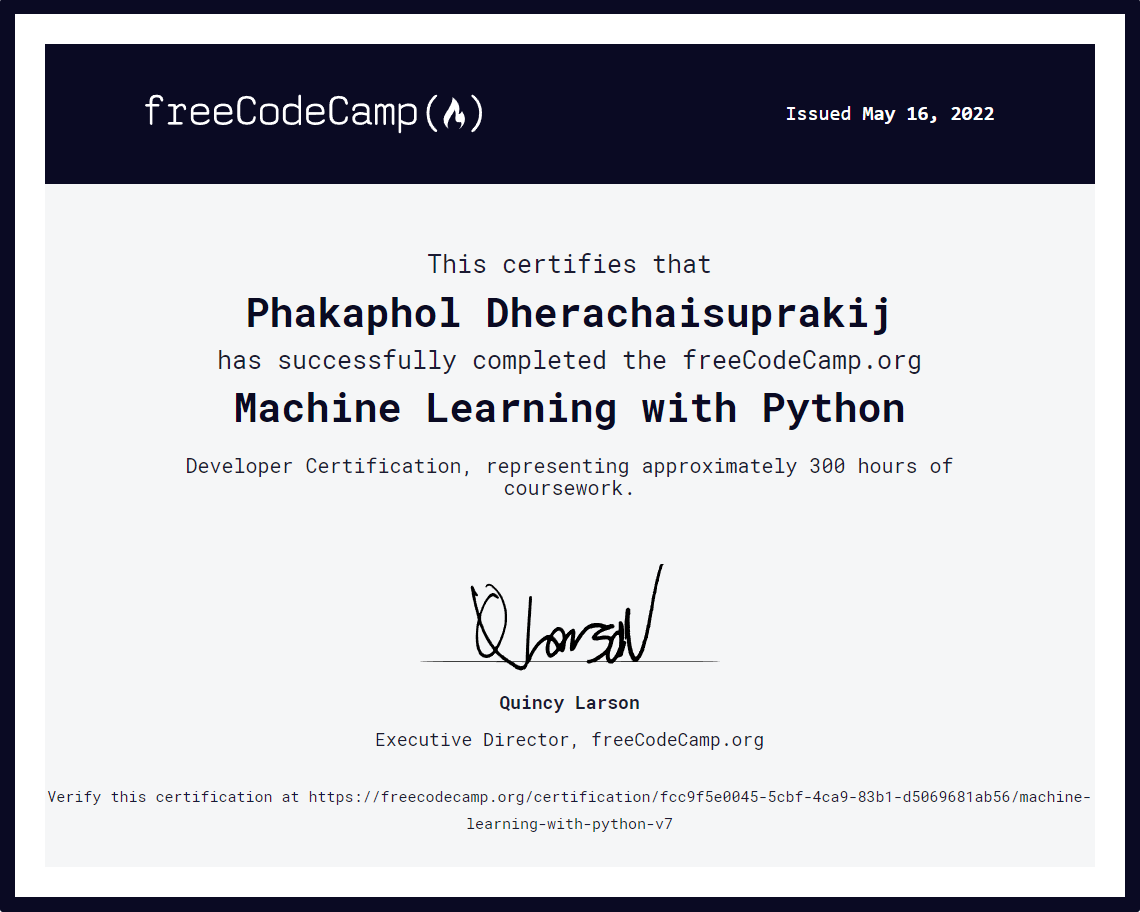Click Quincy Larson's handwritten signature
The width and height of the screenshot is (1140, 912).
pyautogui.click(x=566, y=622)
